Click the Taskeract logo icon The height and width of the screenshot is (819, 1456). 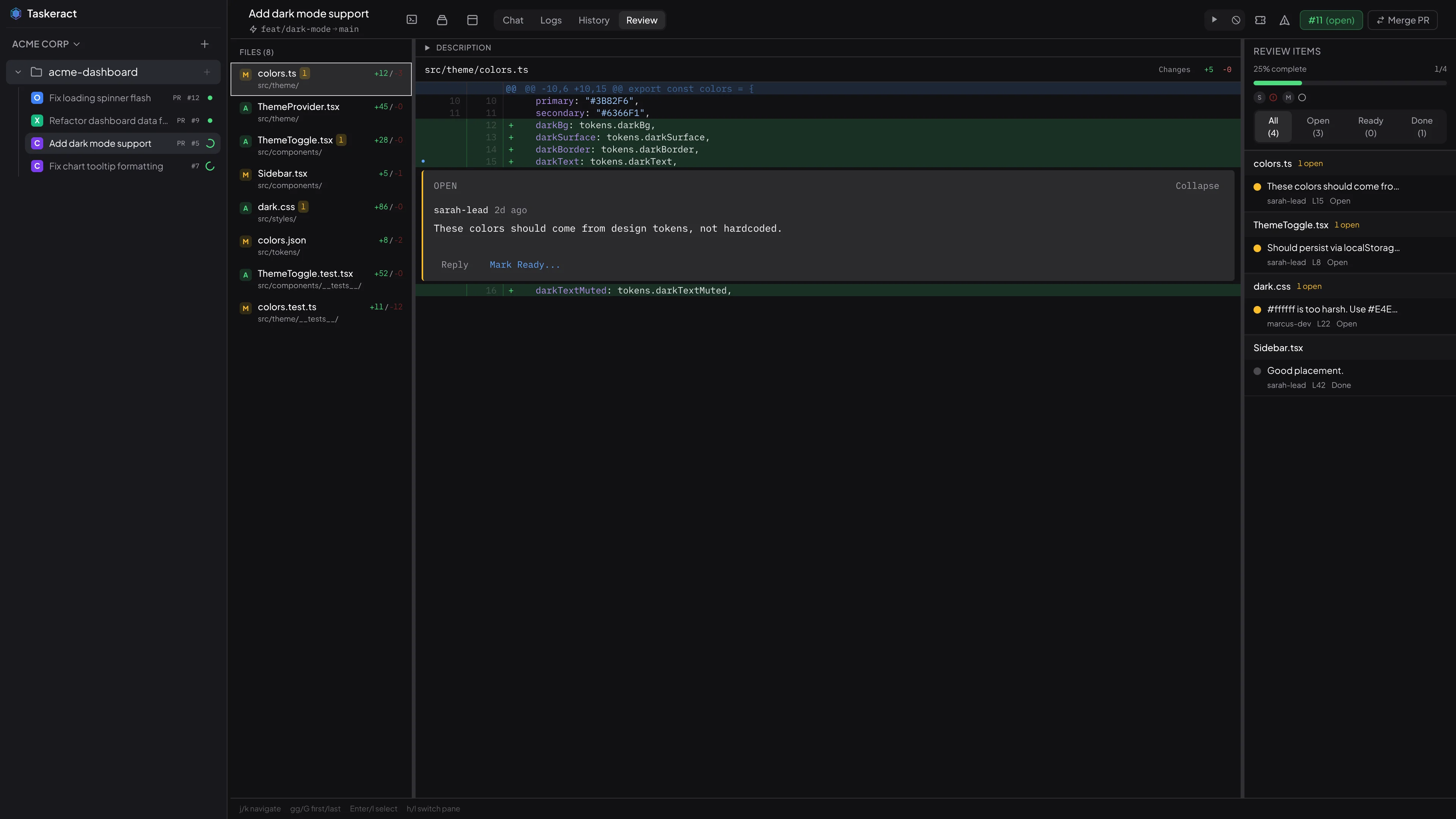[x=16, y=14]
